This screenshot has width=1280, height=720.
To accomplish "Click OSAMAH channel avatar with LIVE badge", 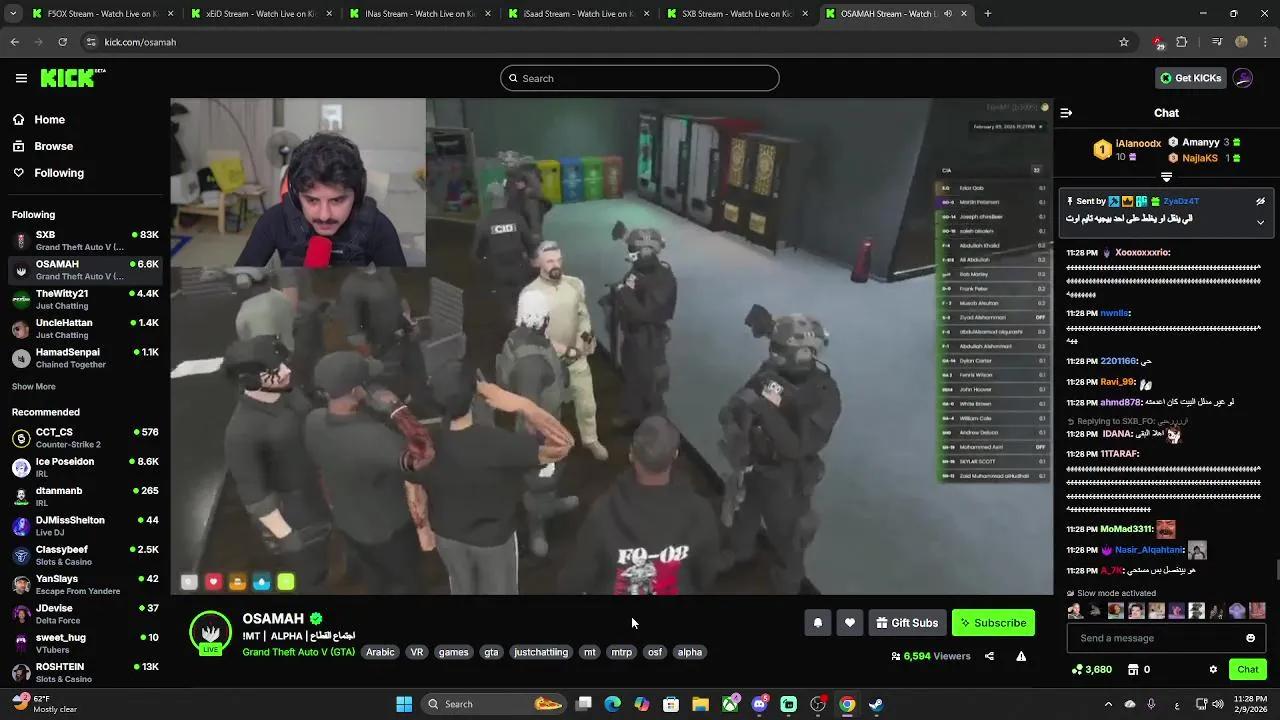I will point(210,632).
